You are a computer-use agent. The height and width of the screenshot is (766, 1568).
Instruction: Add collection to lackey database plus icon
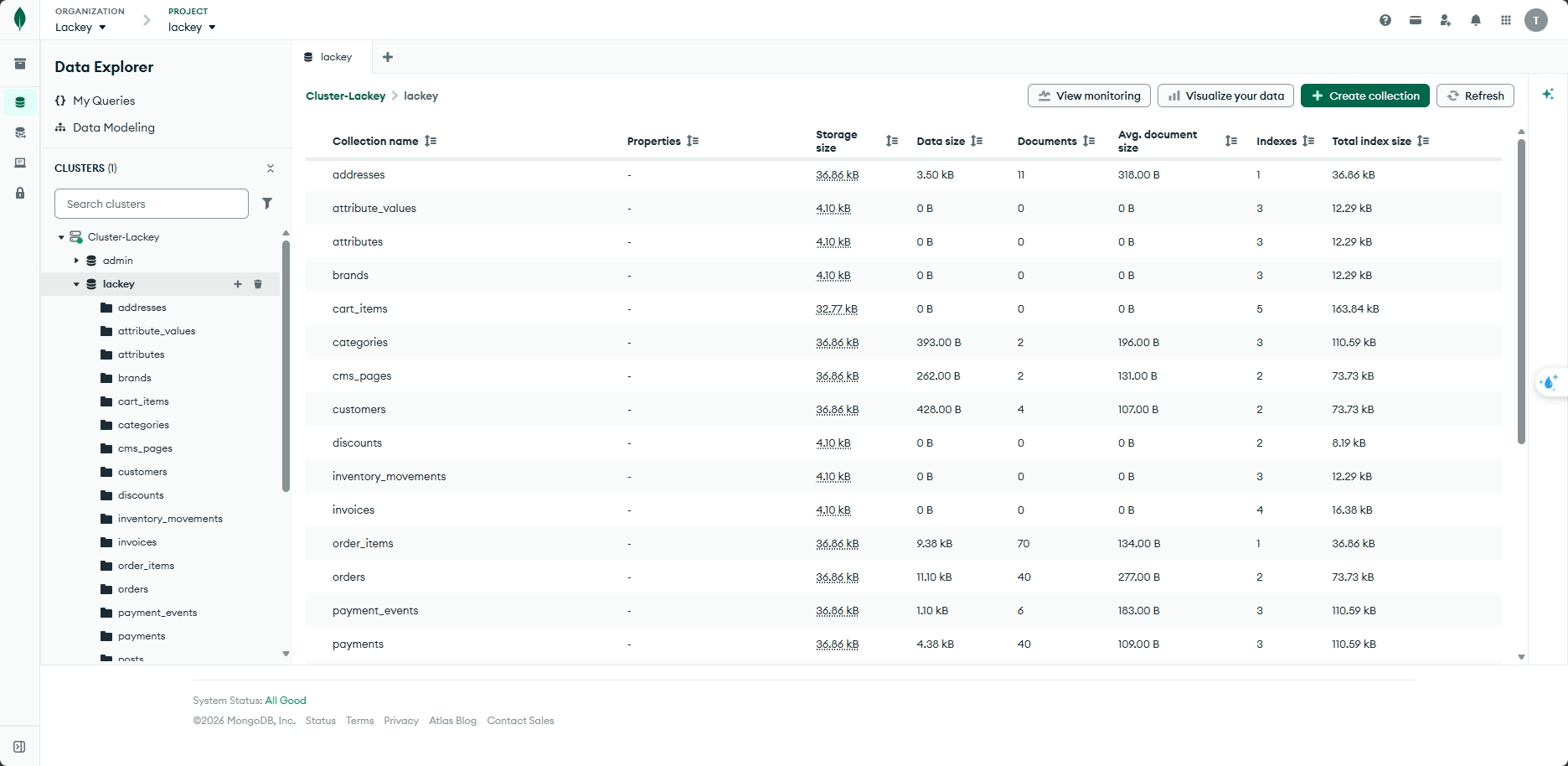(238, 284)
